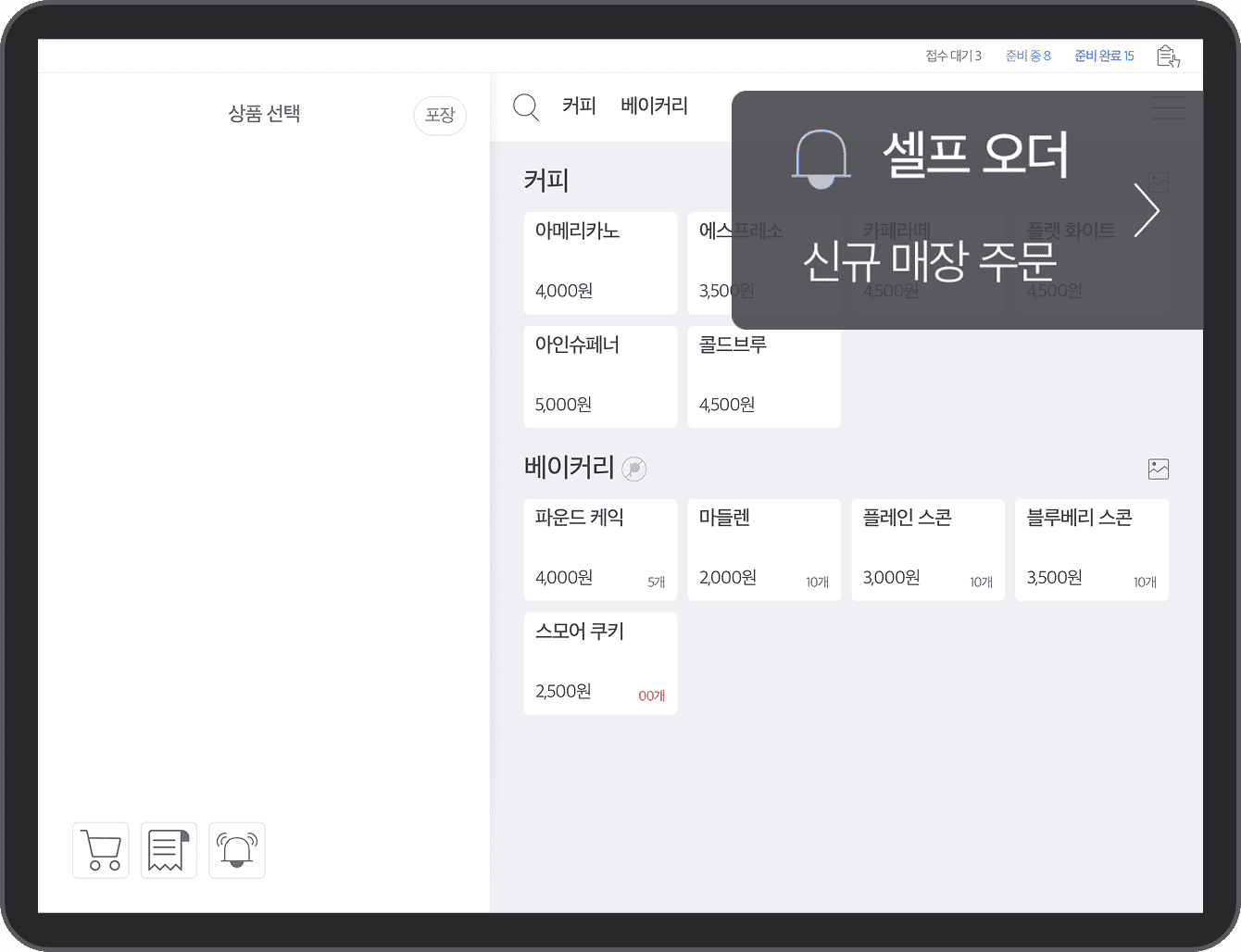
Task: Select the 블루베리 스콘 product card
Action: tap(1092, 550)
